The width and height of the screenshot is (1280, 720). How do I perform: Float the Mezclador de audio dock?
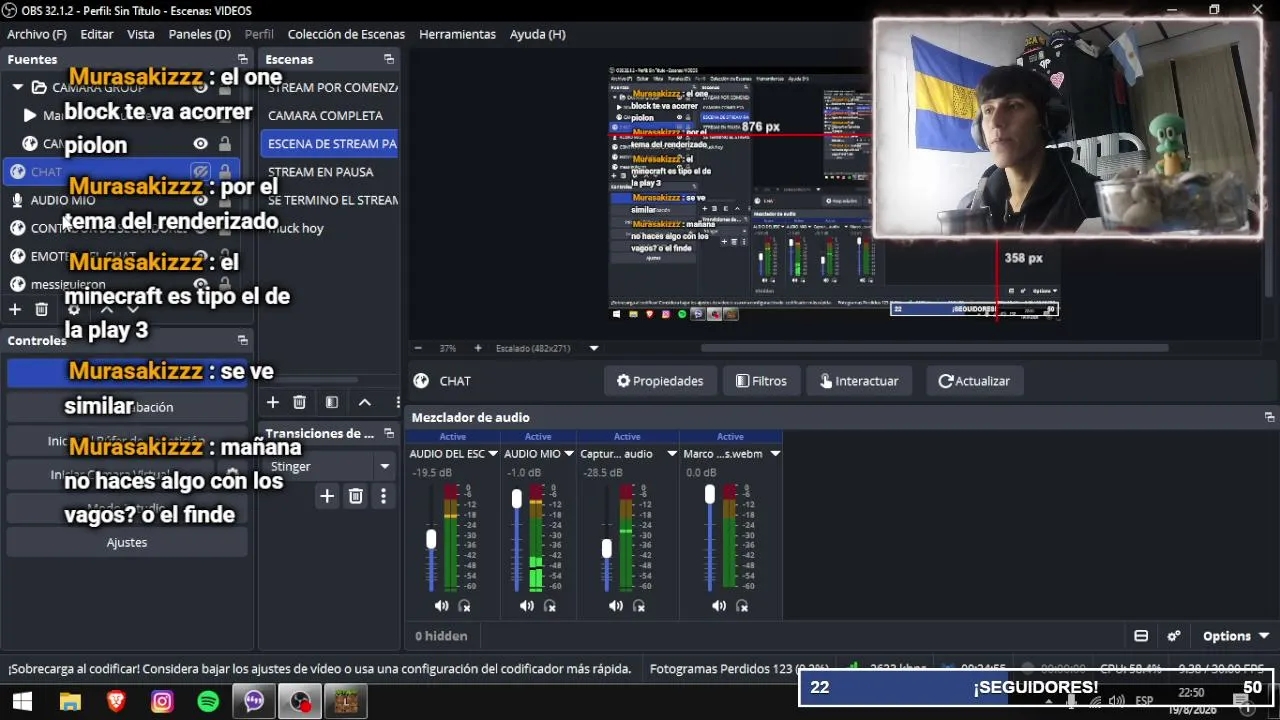coord(1269,418)
